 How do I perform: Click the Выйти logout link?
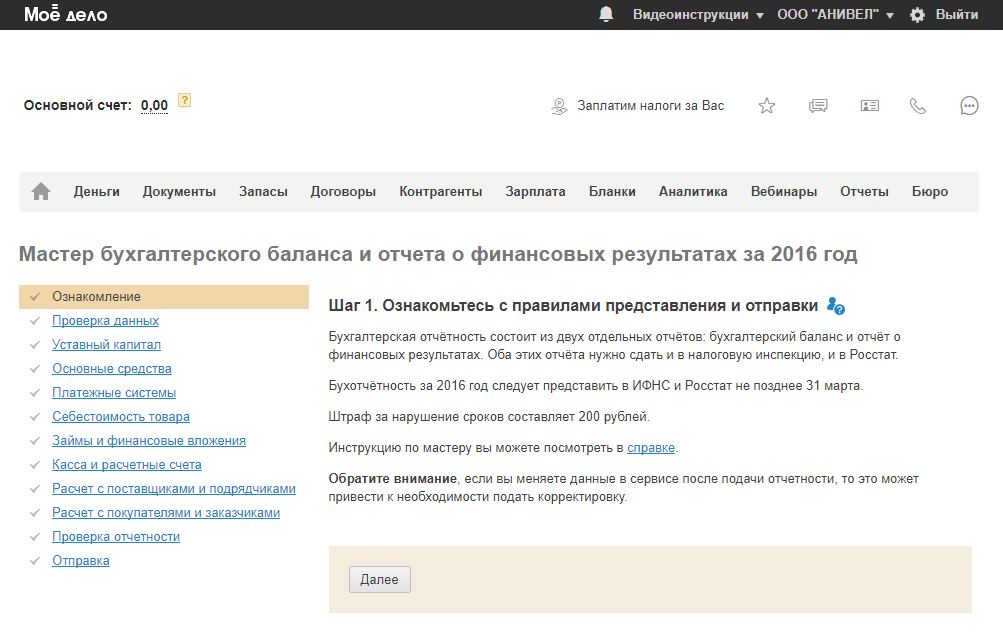click(956, 15)
